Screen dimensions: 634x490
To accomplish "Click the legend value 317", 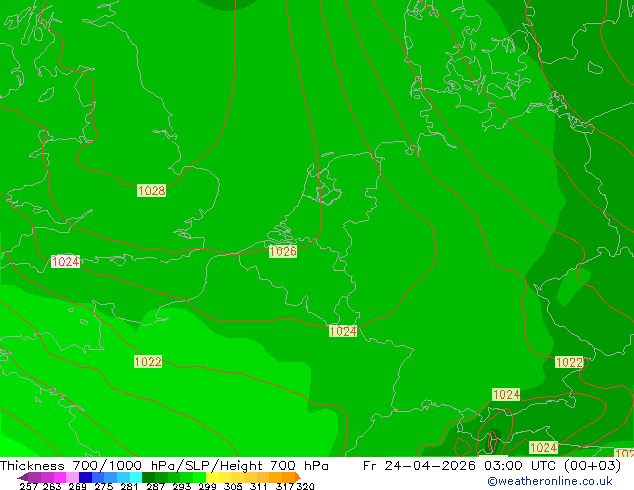I will tap(285, 486).
